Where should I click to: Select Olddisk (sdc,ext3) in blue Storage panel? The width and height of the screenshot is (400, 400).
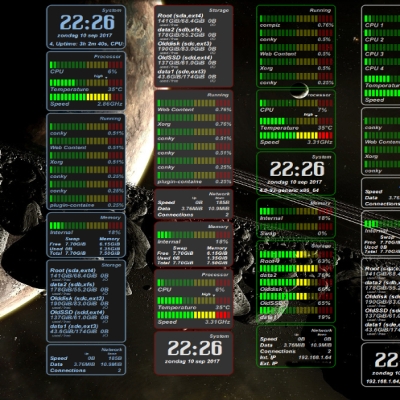click(77, 298)
